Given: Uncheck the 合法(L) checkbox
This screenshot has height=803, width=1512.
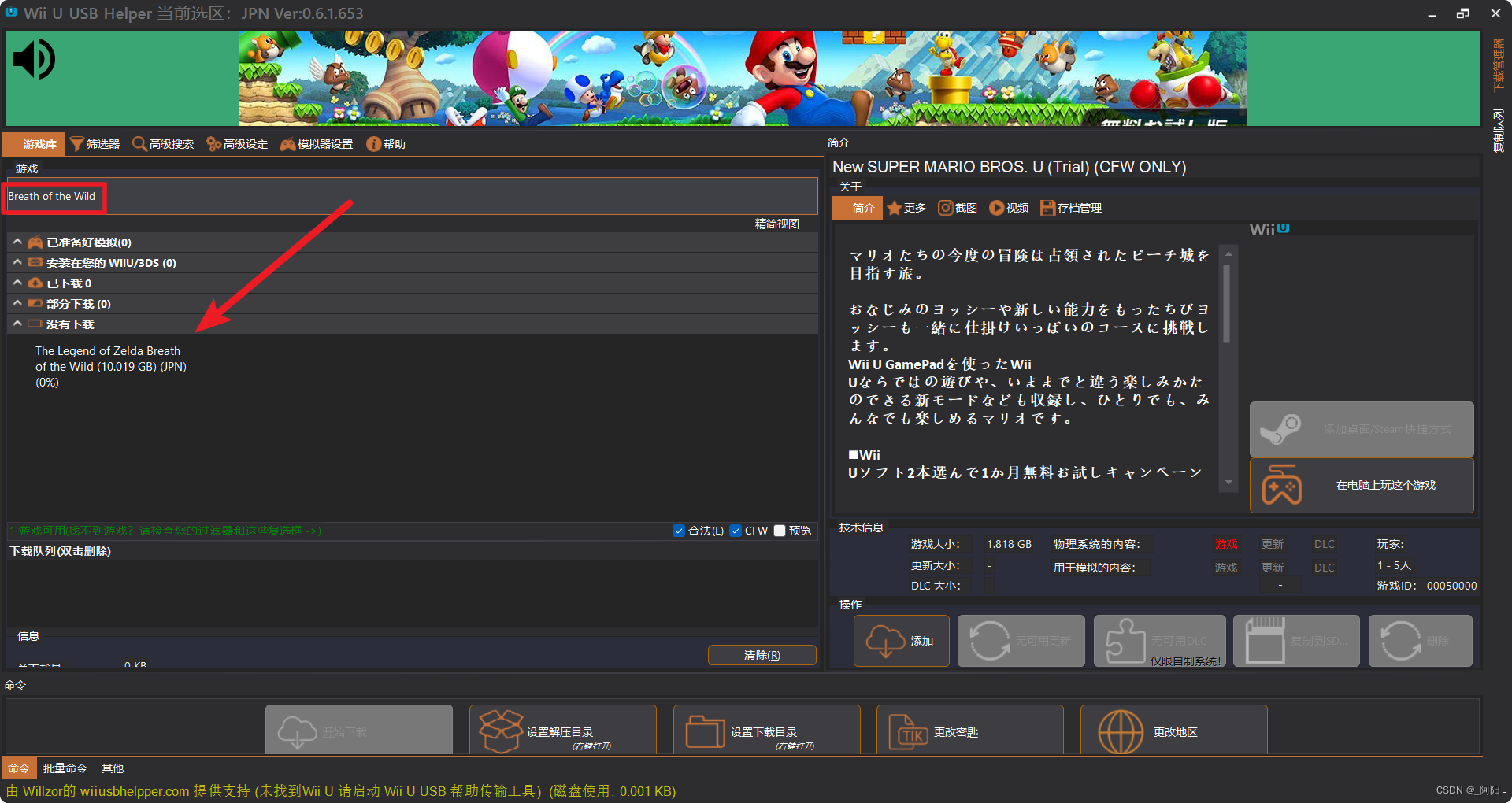Looking at the screenshot, I should click(x=679, y=531).
